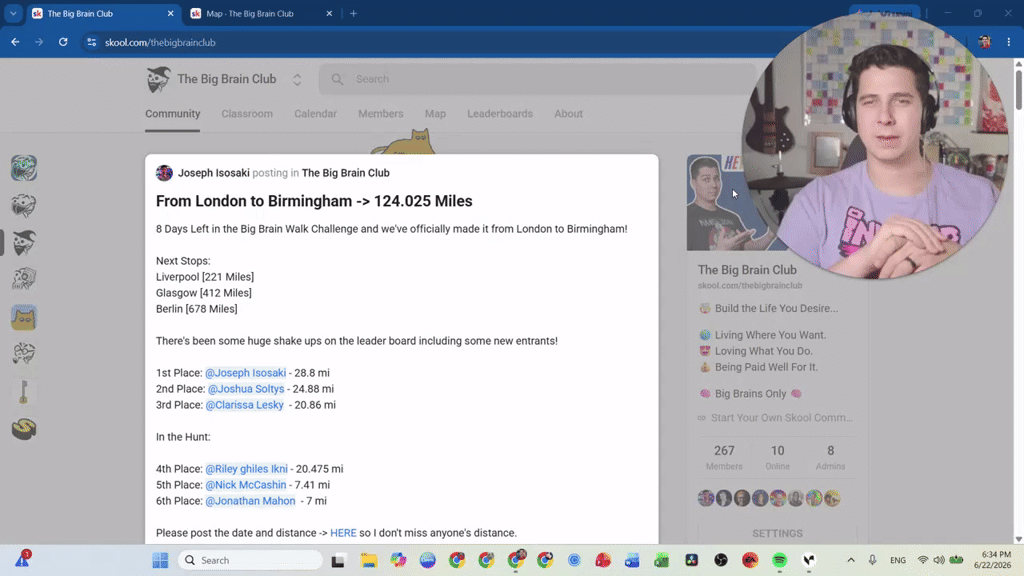Screen dimensions: 1024x576
Task: Open File Explorer from taskbar
Action: tap(369, 560)
